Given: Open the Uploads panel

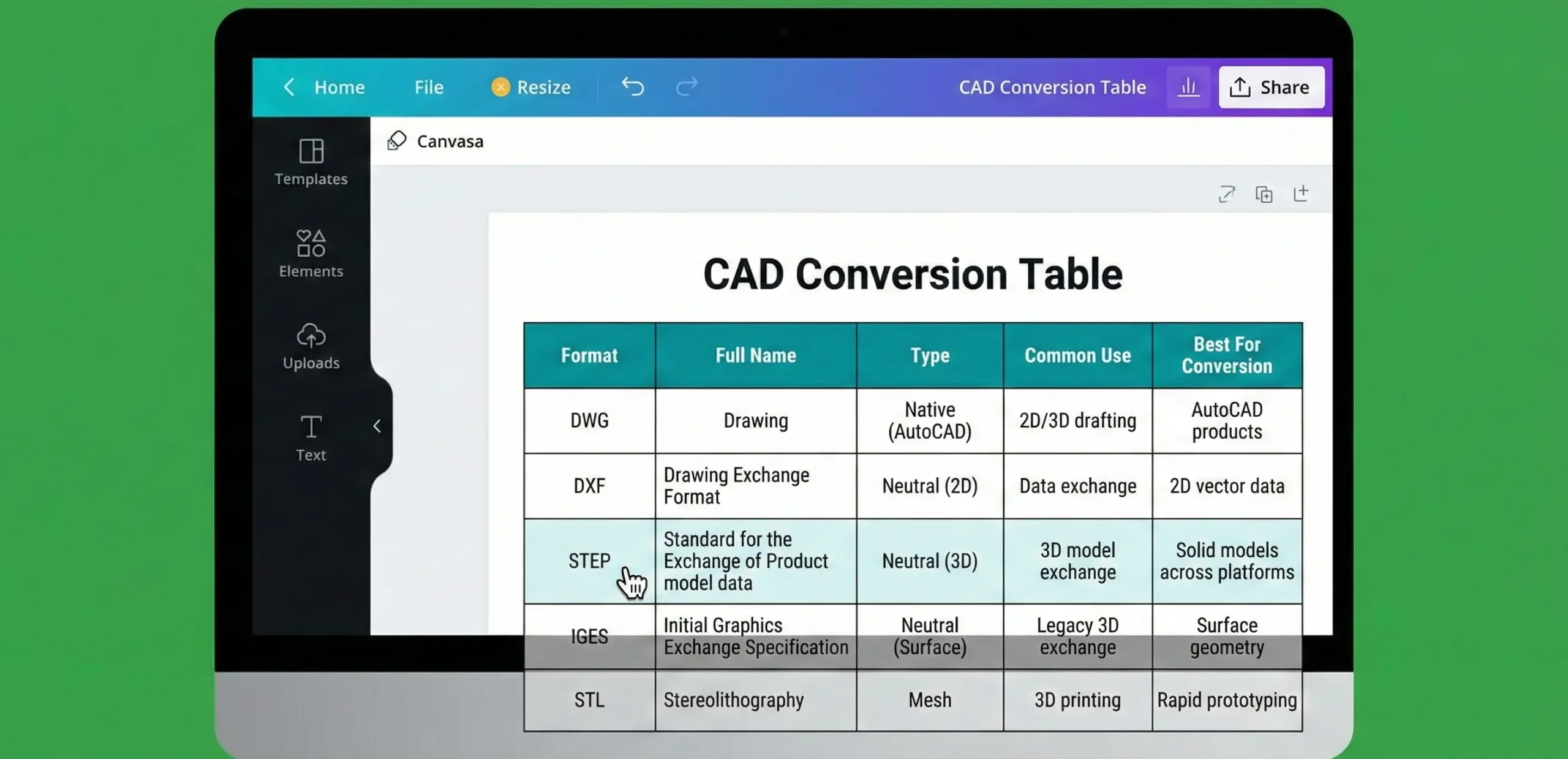Looking at the screenshot, I should pyautogui.click(x=311, y=345).
